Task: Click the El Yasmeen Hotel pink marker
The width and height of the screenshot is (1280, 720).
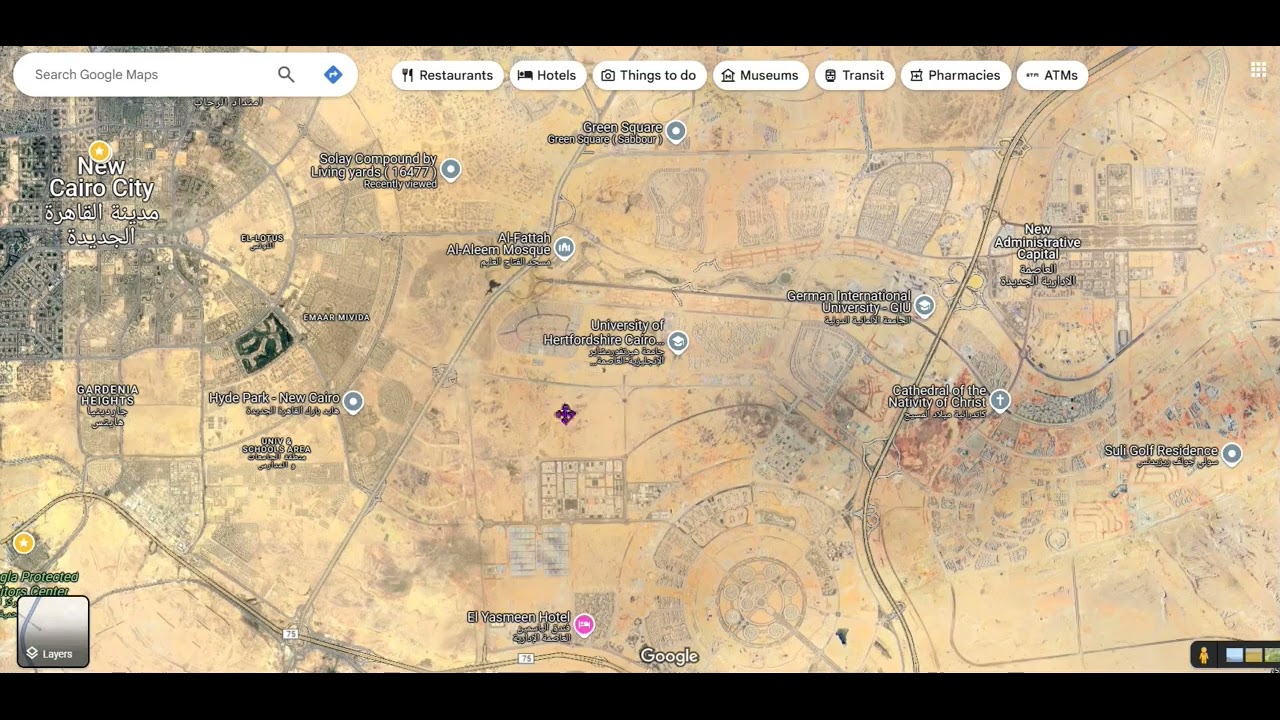Action: [584, 625]
